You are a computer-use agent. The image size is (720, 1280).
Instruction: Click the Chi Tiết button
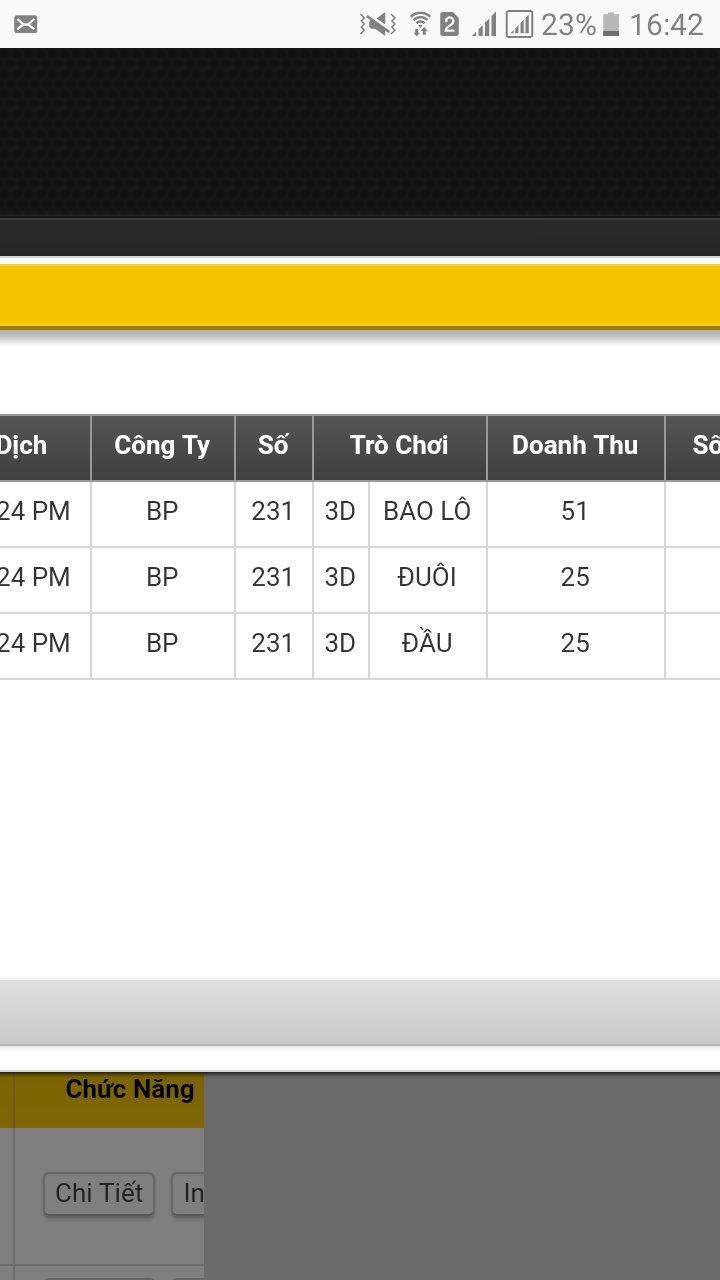tap(99, 1194)
